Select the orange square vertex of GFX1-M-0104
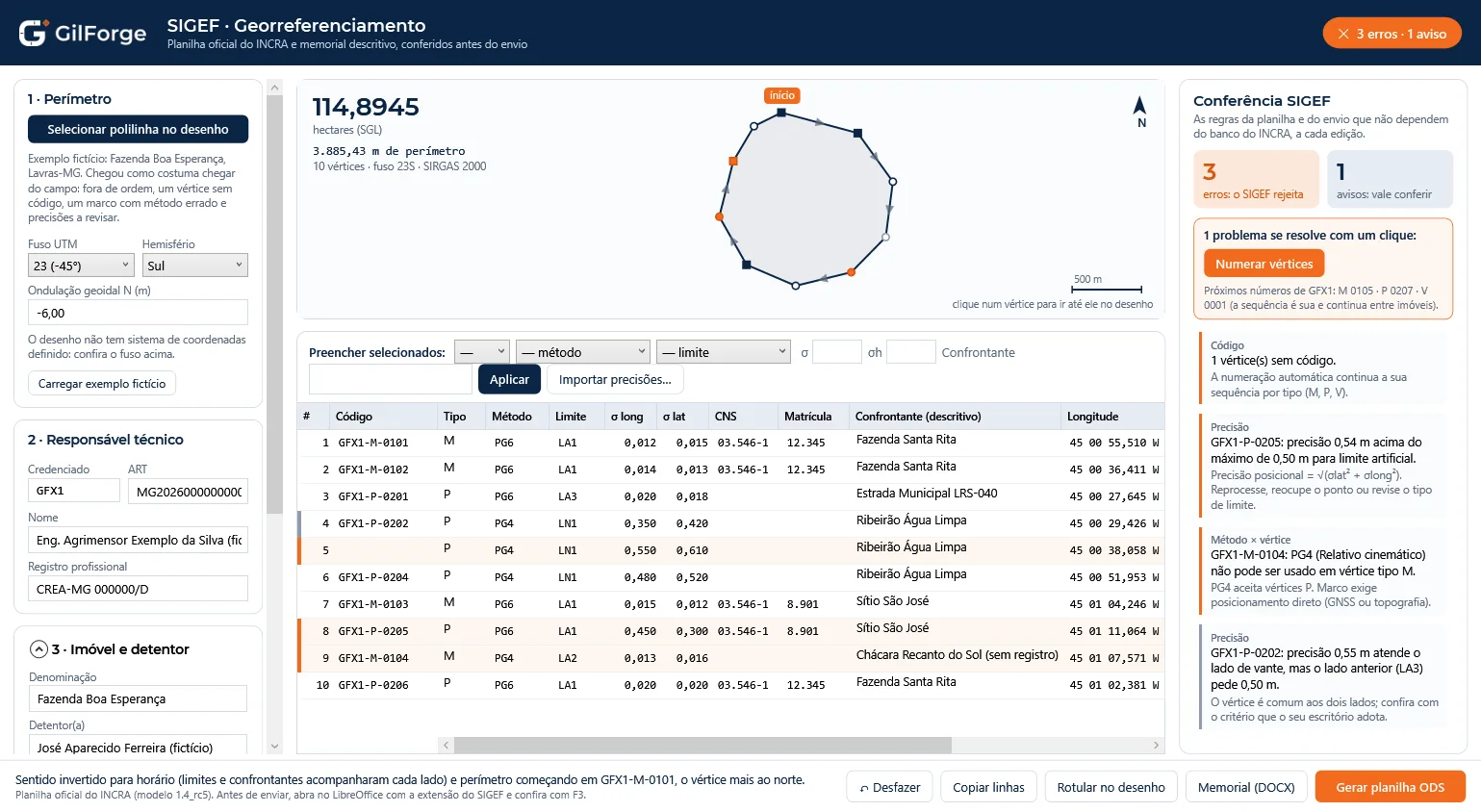This screenshot has height=812, width=1481. [x=733, y=162]
